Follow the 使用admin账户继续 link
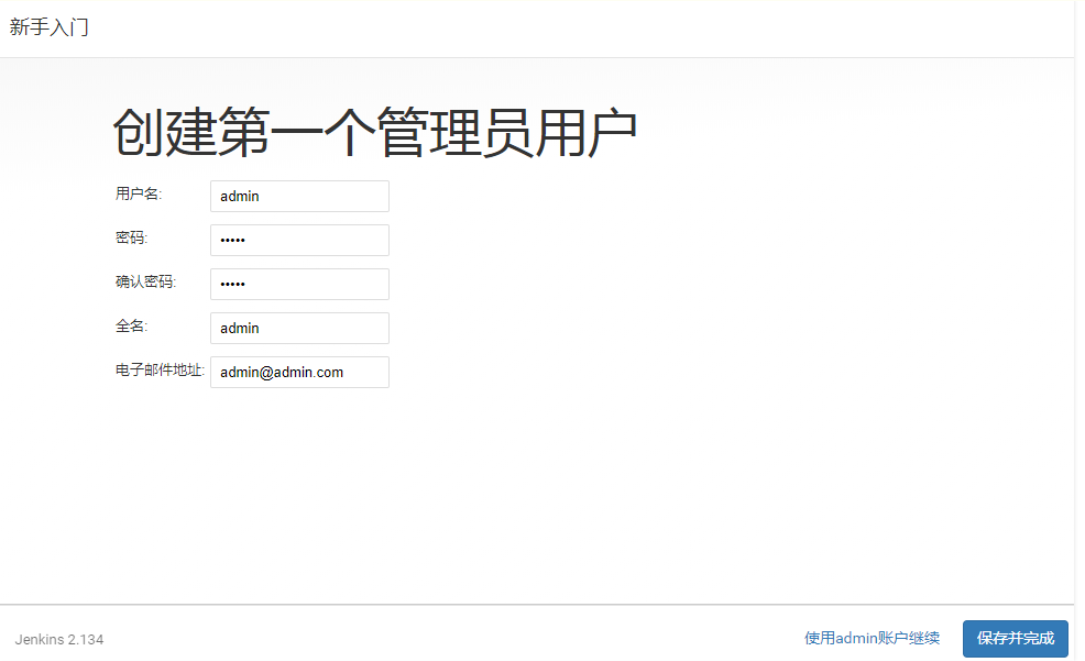1085x661 pixels. point(872,638)
